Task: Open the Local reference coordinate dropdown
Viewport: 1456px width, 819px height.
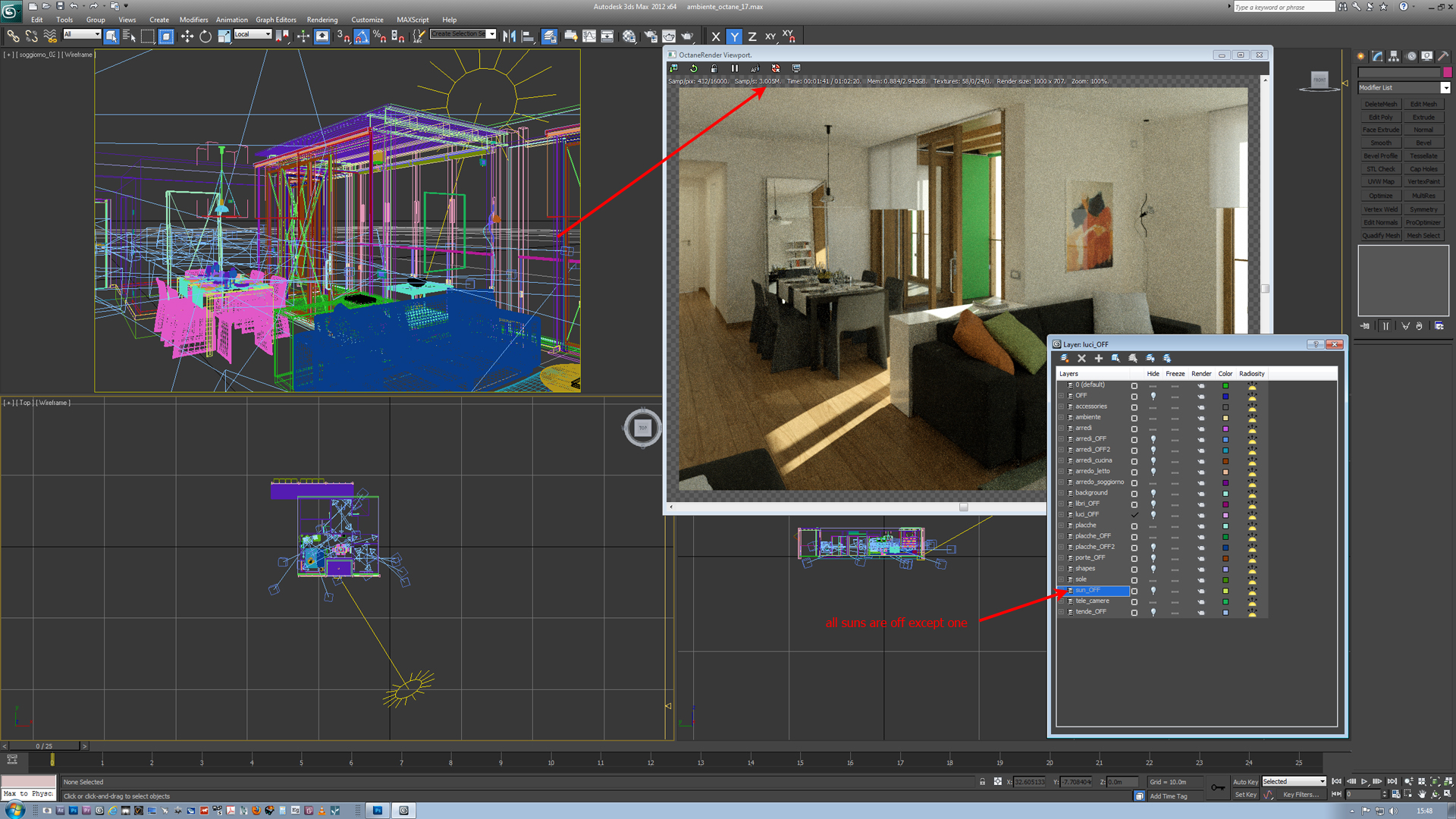Action: [x=267, y=34]
